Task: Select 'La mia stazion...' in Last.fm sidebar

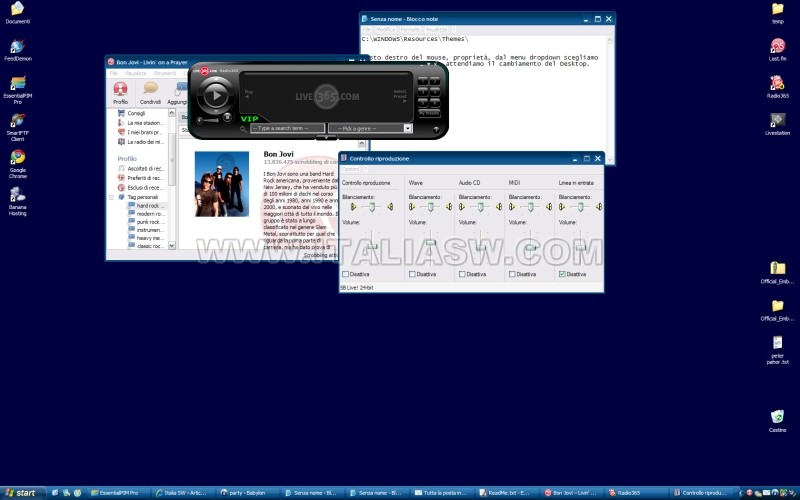Action: pos(141,123)
